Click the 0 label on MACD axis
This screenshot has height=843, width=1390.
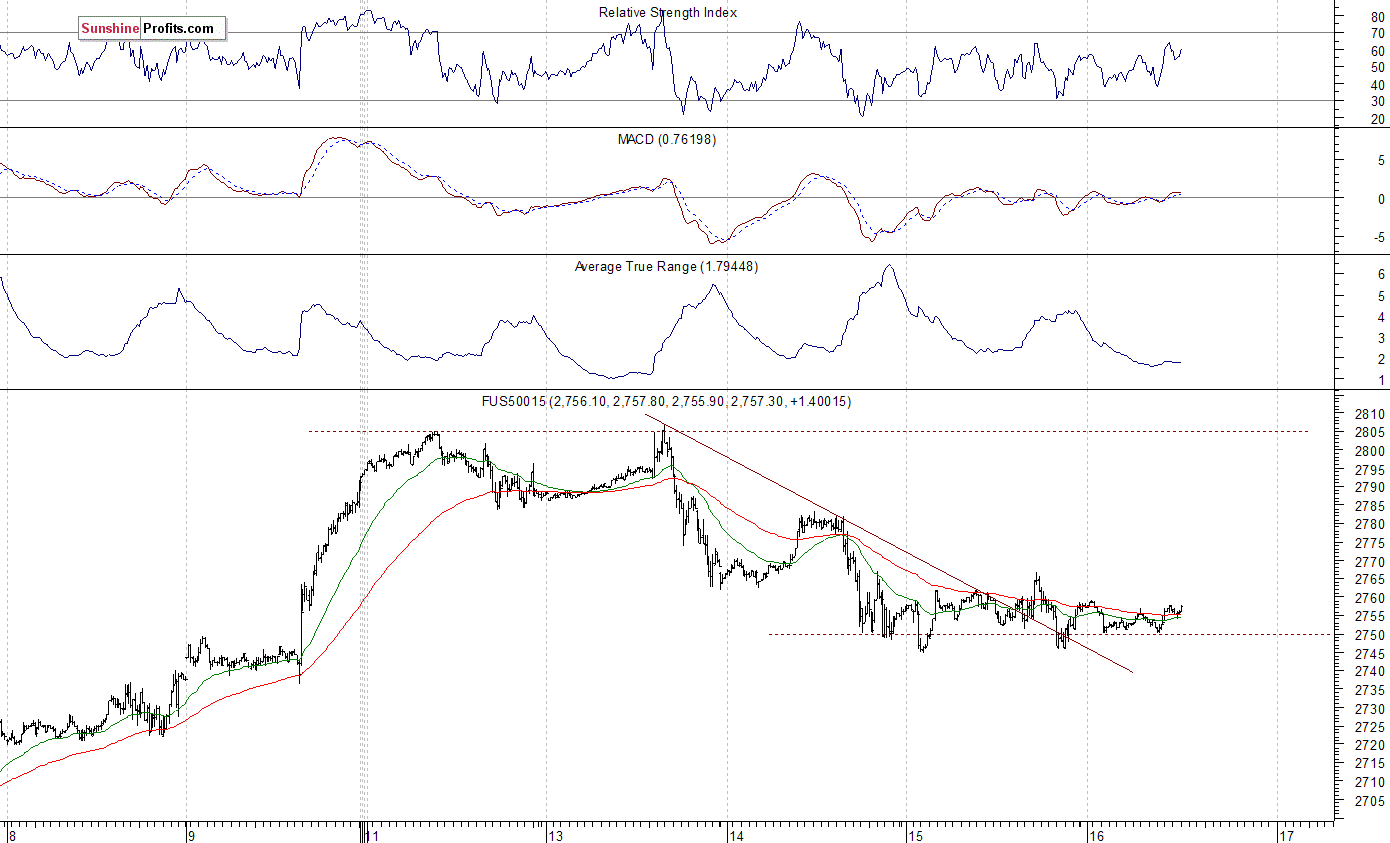click(x=1381, y=199)
